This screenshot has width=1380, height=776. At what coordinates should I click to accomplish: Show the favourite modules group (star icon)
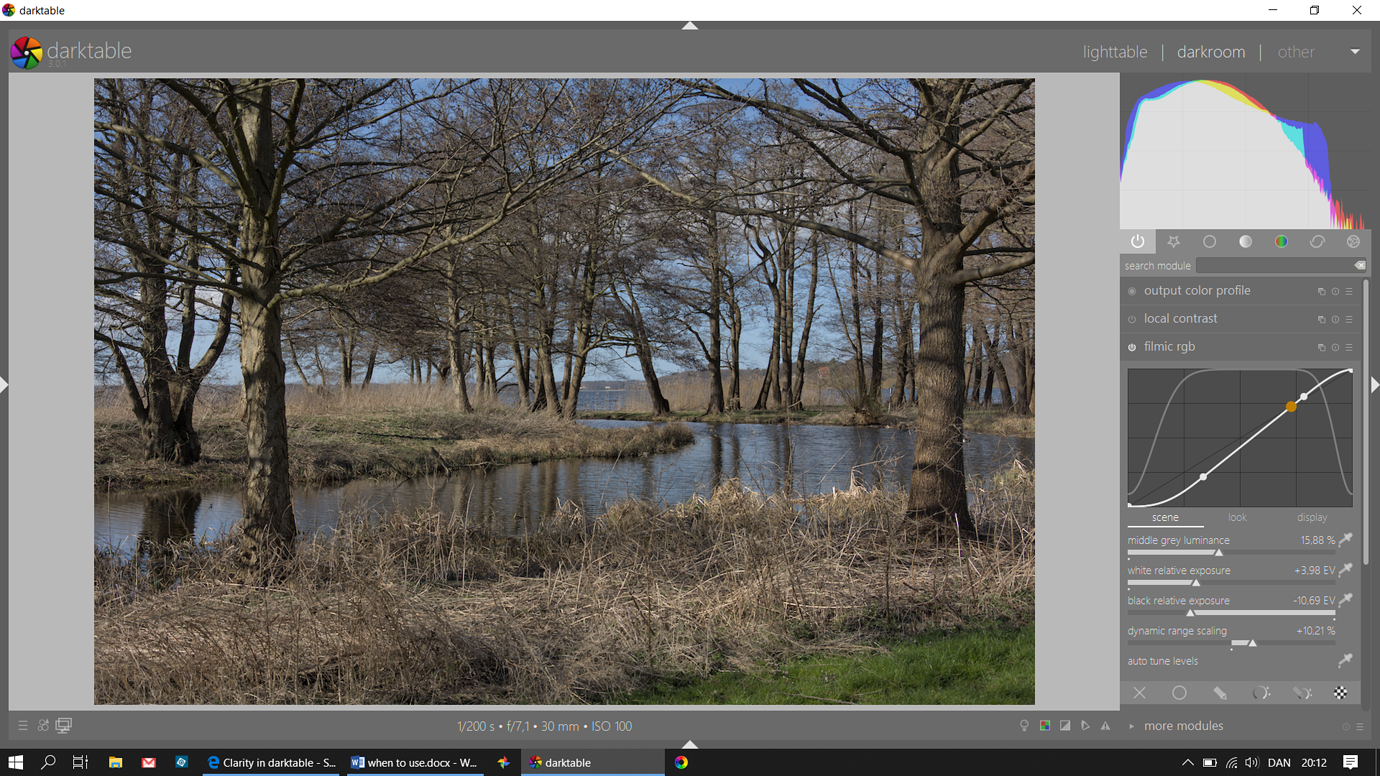point(1173,242)
